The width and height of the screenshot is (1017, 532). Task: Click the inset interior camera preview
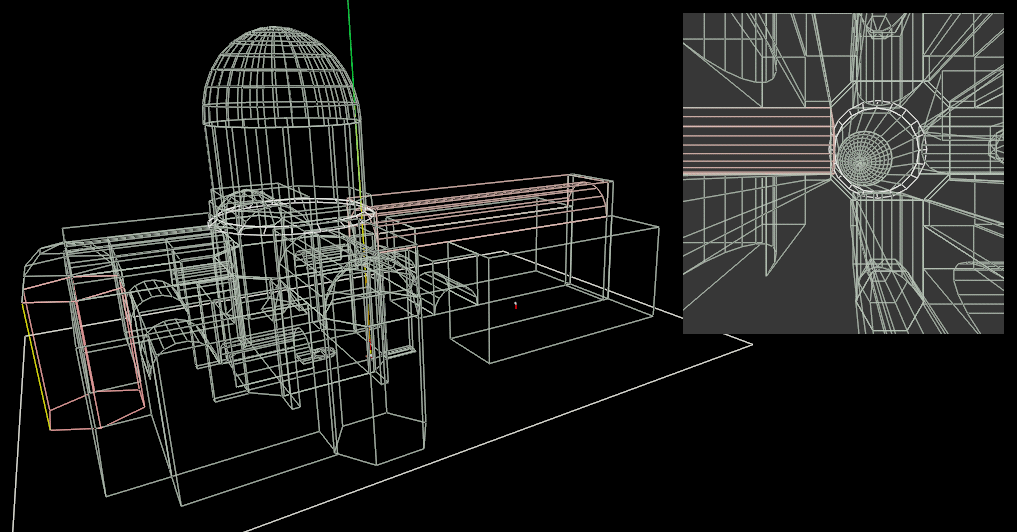point(843,173)
